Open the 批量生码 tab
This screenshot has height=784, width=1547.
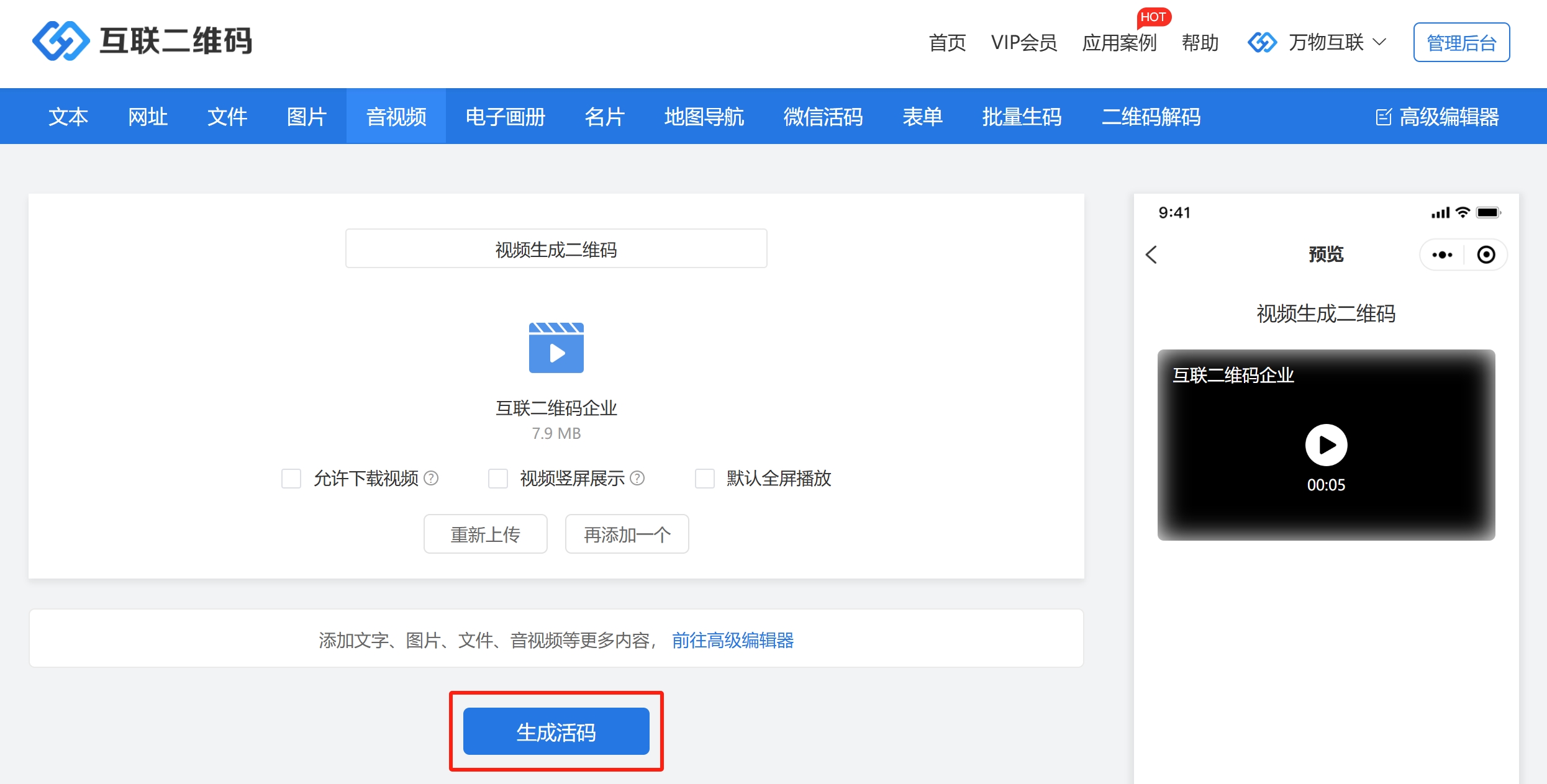(1022, 117)
